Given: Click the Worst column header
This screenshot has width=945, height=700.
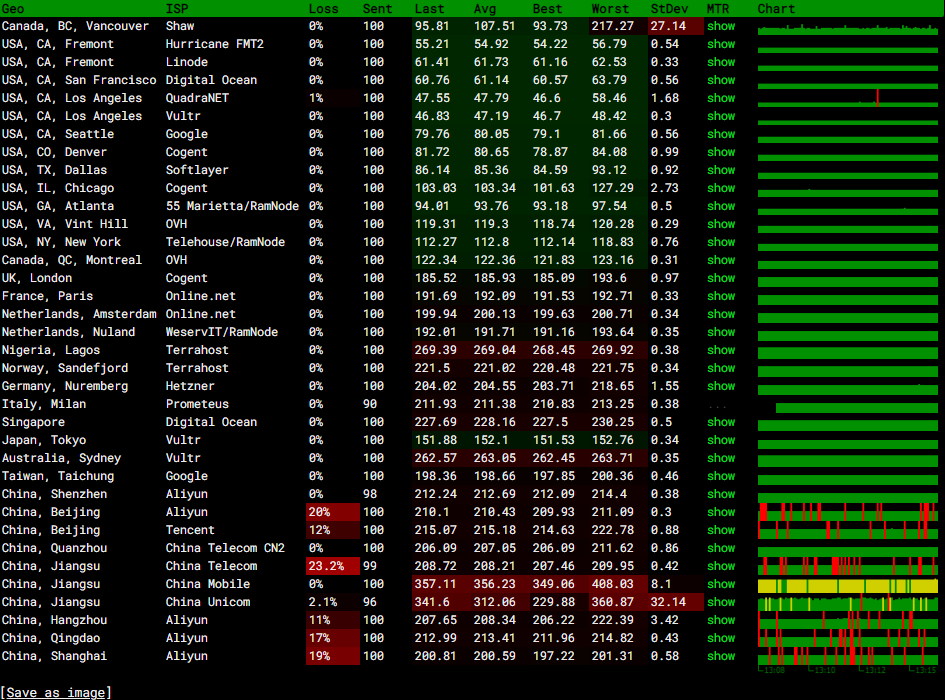Looking at the screenshot, I should [610, 9].
